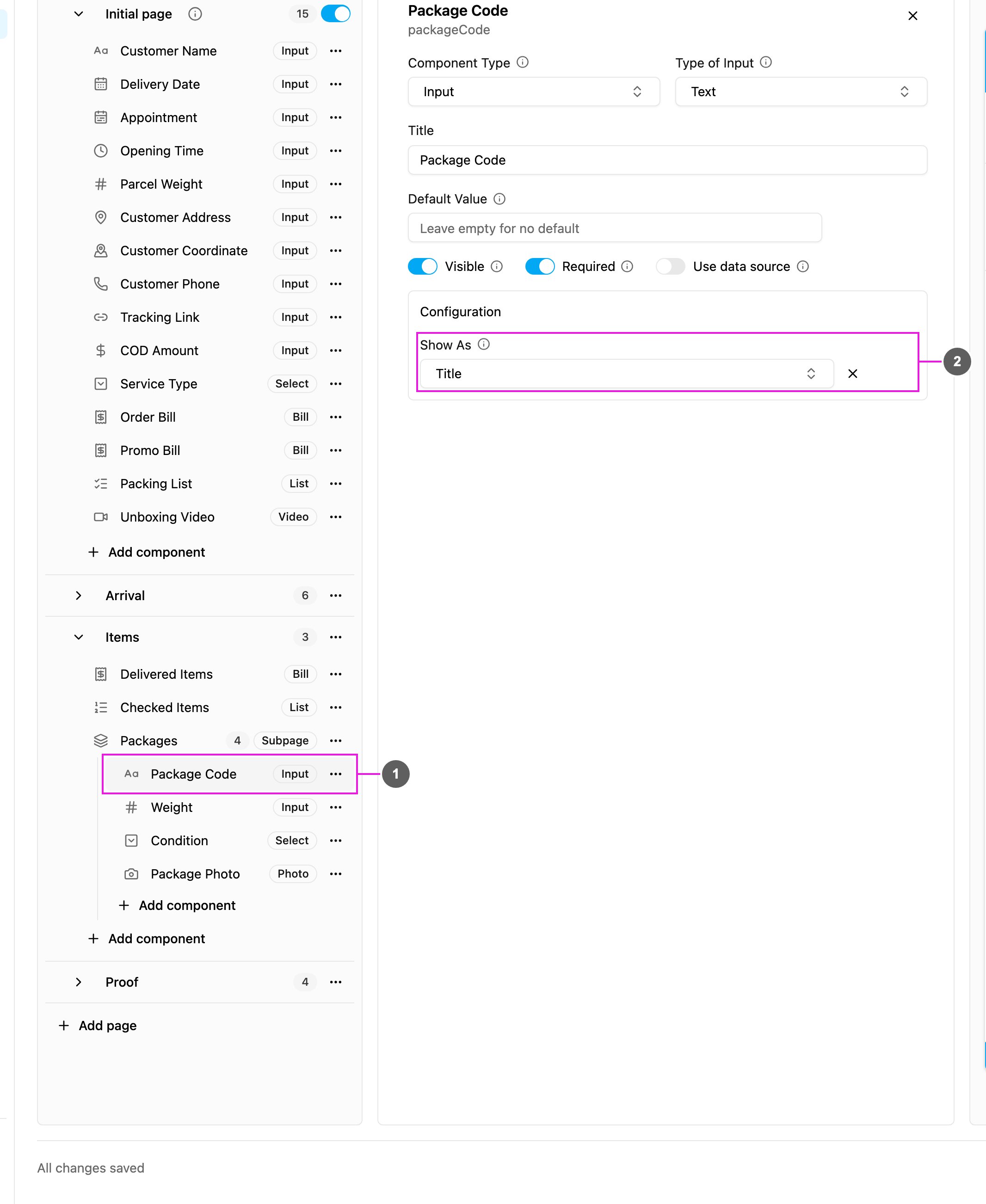
Task: Click the clock icon of Opening Time
Action: pyautogui.click(x=100, y=151)
